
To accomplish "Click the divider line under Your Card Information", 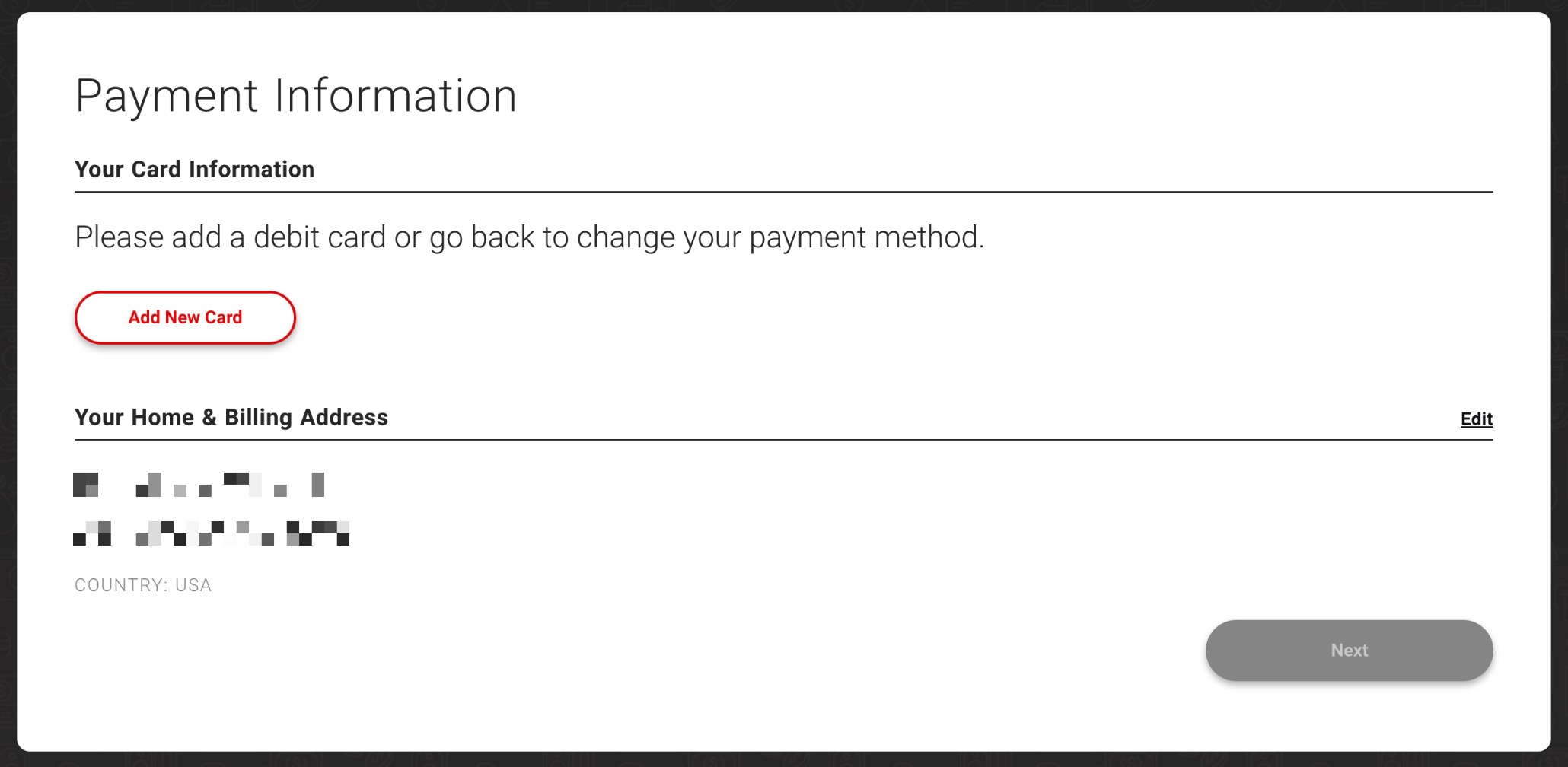I will coord(783,192).
